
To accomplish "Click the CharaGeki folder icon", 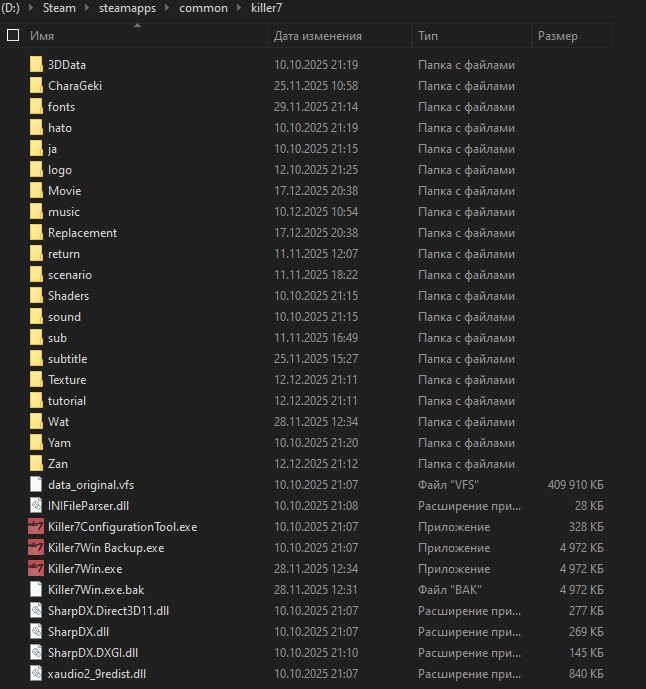I will 36,86.
